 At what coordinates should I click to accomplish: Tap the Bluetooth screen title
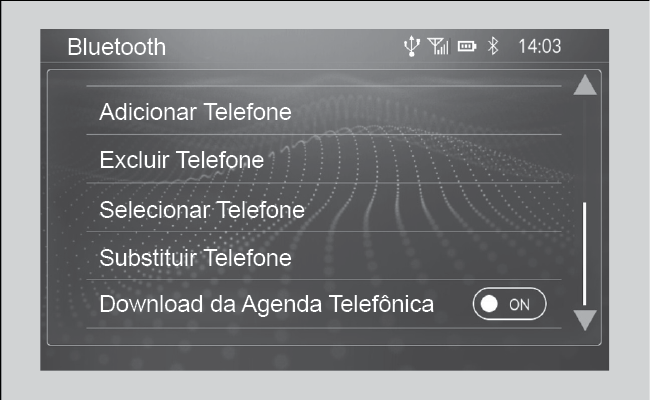pyautogui.click(x=116, y=46)
